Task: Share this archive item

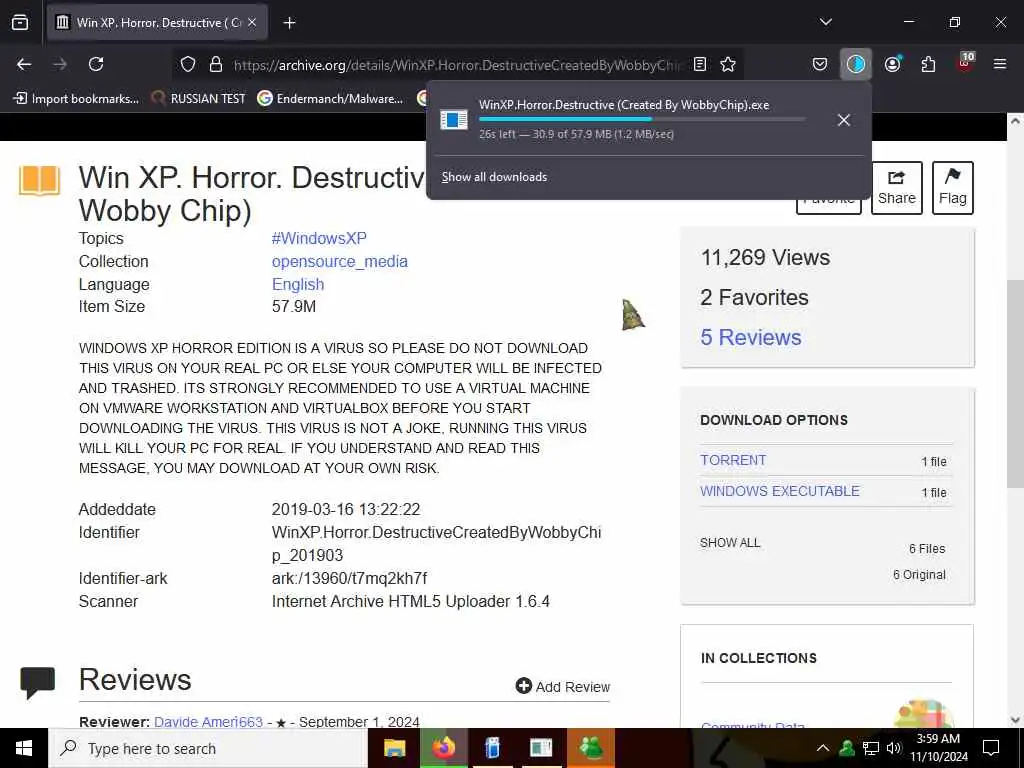Action: pos(897,187)
